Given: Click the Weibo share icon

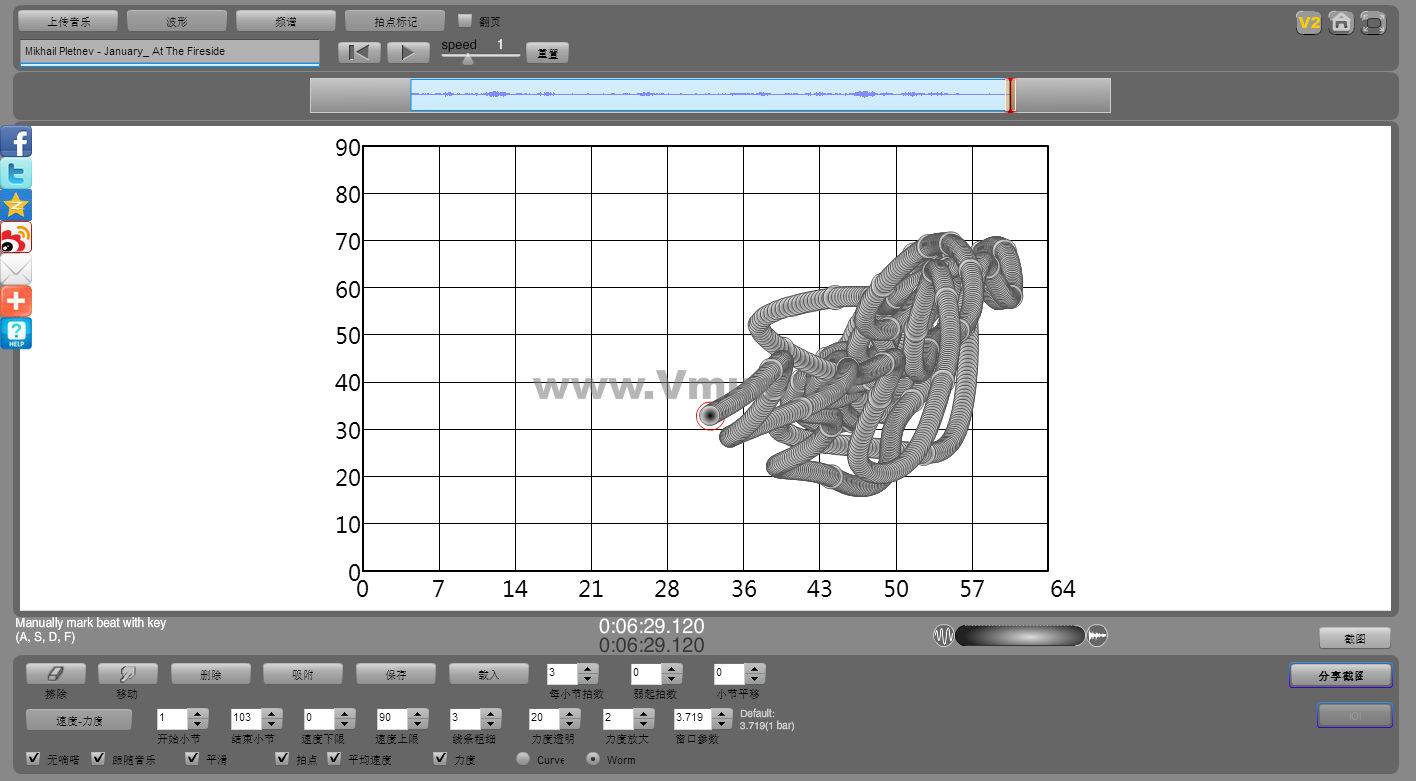Looking at the screenshot, I should click(x=16, y=237).
